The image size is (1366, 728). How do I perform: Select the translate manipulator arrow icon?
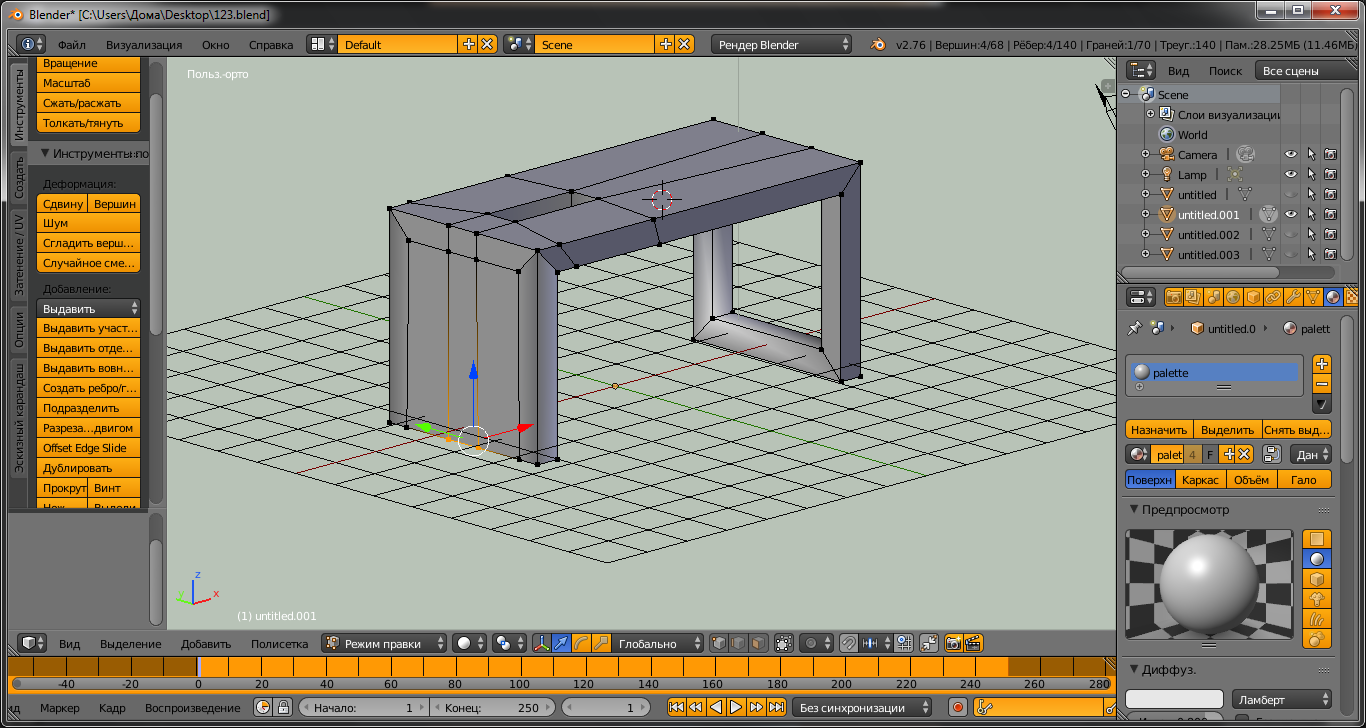coord(561,643)
